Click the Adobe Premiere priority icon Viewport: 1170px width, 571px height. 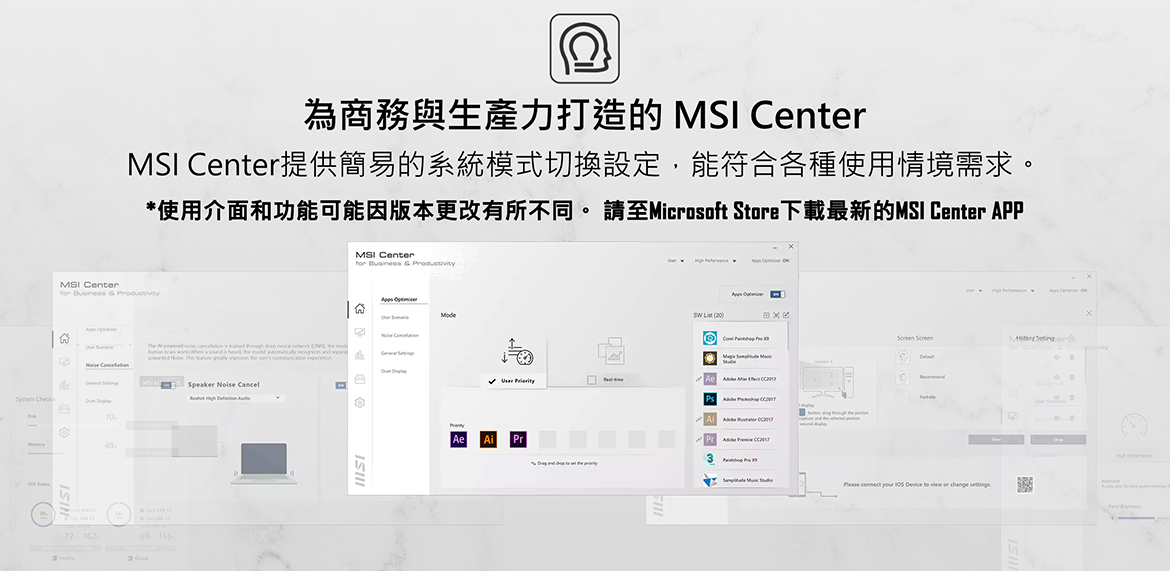point(518,439)
